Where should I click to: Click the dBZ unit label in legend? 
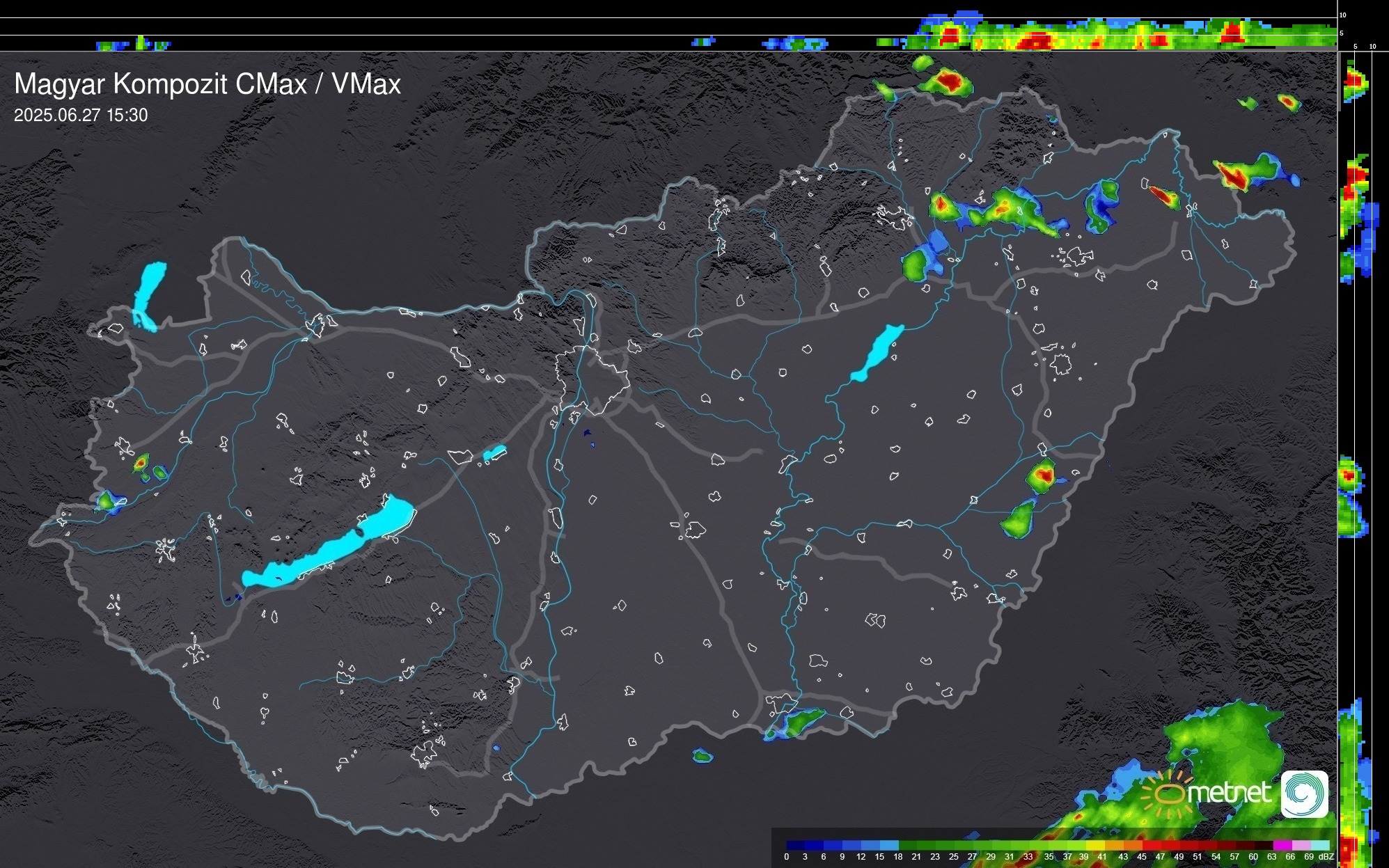(x=1326, y=857)
